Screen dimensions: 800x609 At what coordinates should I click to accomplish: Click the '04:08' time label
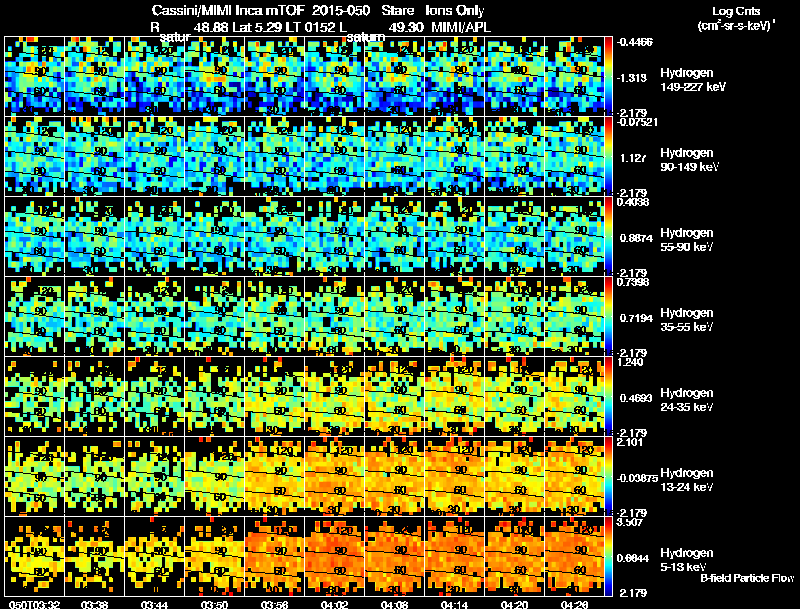(x=395, y=604)
